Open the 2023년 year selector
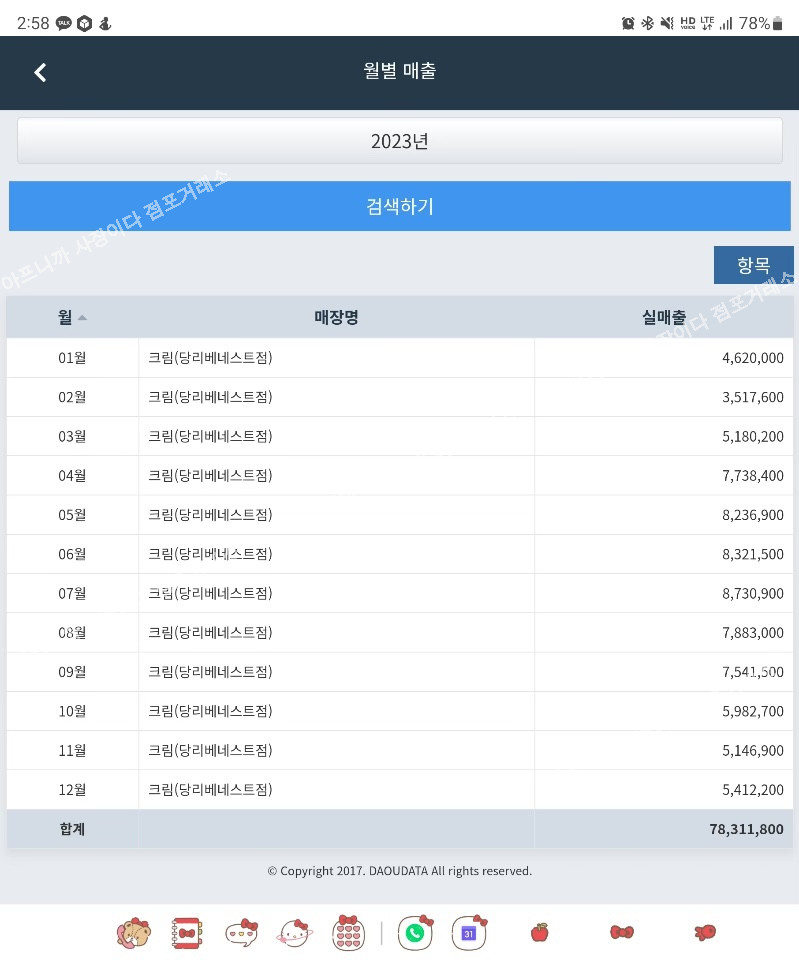 [x=399, y=141]
